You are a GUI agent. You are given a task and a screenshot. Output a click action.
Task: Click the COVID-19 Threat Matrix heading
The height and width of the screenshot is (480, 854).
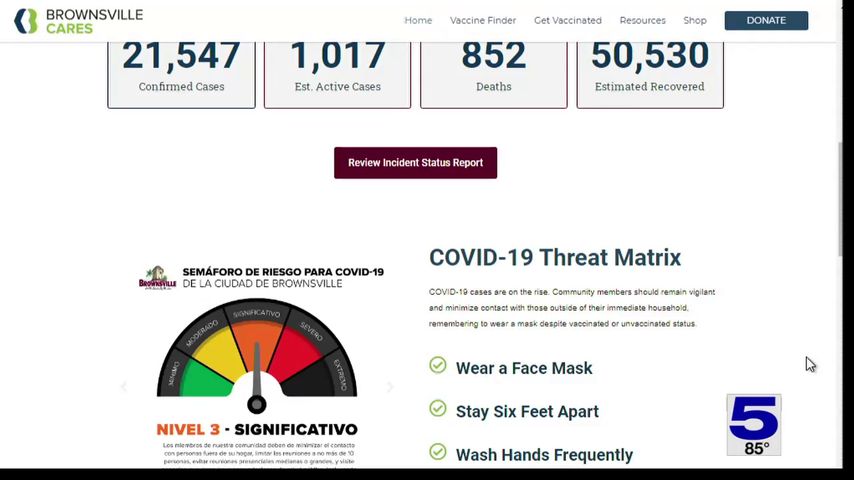click(555, 258)
